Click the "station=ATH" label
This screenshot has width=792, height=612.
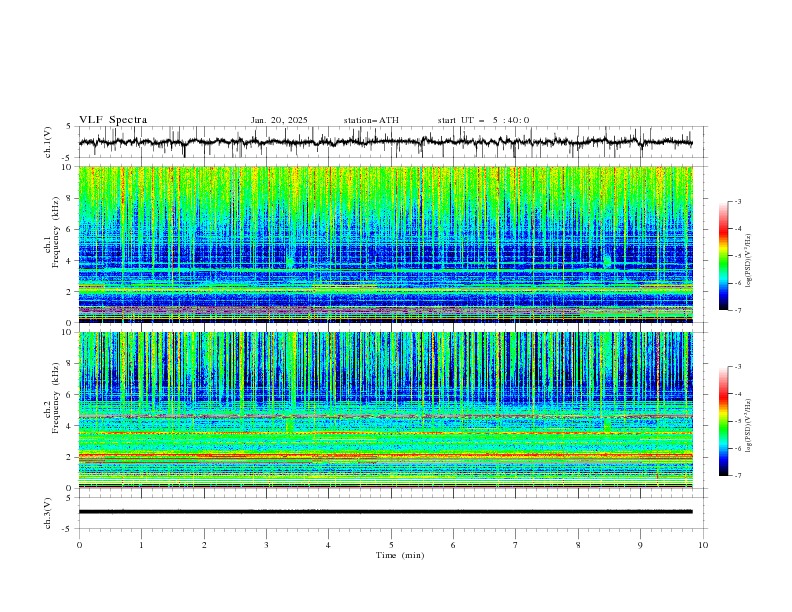pyautogui.click(x=371, y=120)
